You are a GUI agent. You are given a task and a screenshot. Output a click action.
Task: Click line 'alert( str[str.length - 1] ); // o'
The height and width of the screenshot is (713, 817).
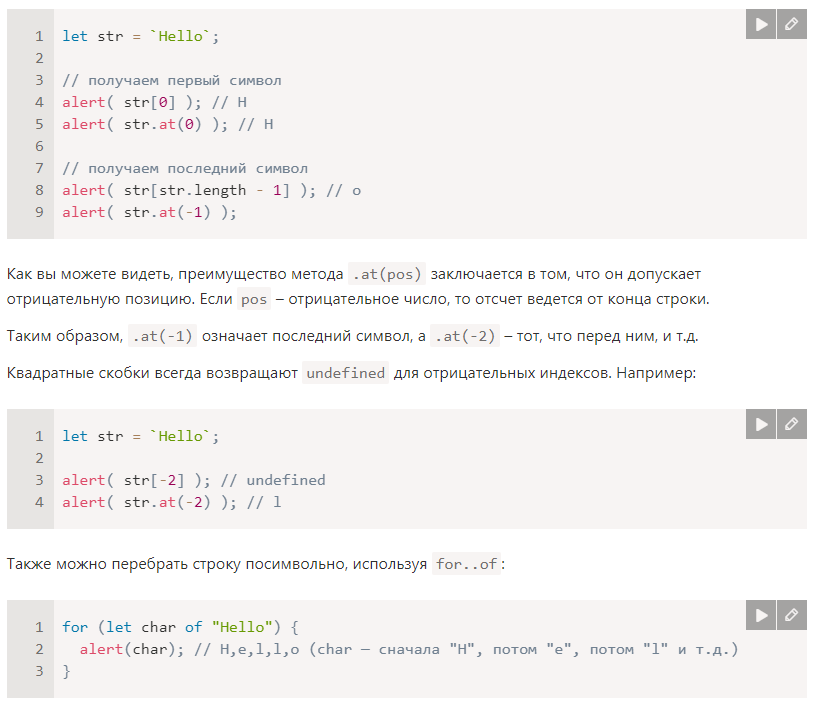click(x=212, y=191)
